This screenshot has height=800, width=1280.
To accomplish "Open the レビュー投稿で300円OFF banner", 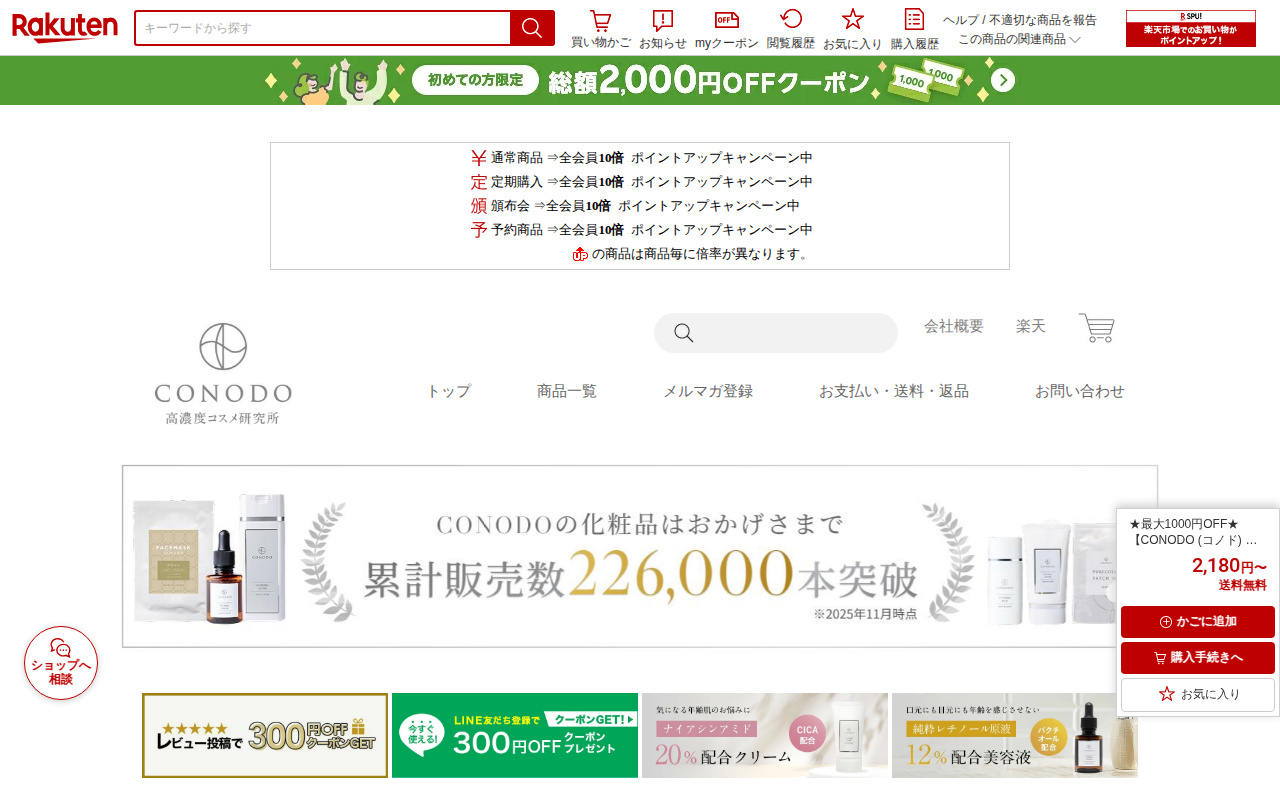I will coord(265,736).
